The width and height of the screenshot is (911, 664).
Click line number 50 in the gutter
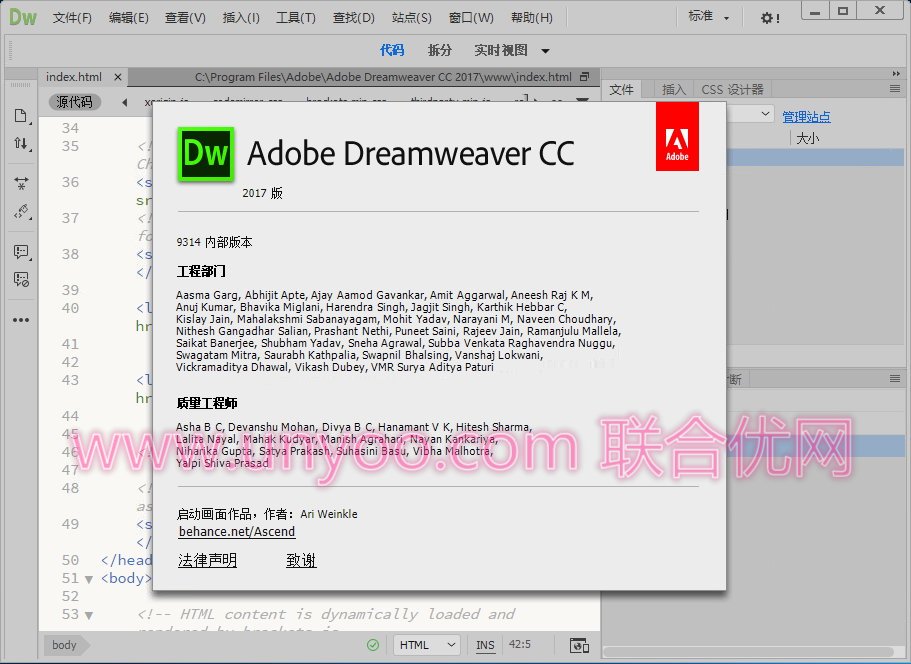coord(70,560)
